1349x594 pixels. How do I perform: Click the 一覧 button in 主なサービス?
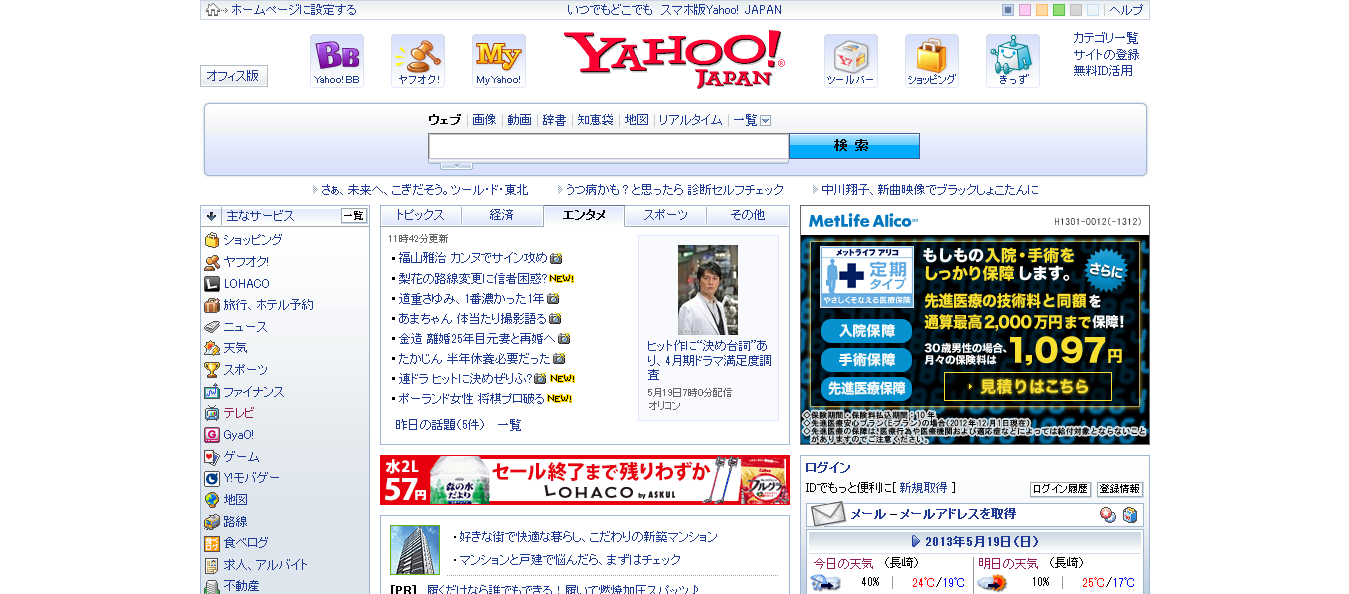coord(354,216)
